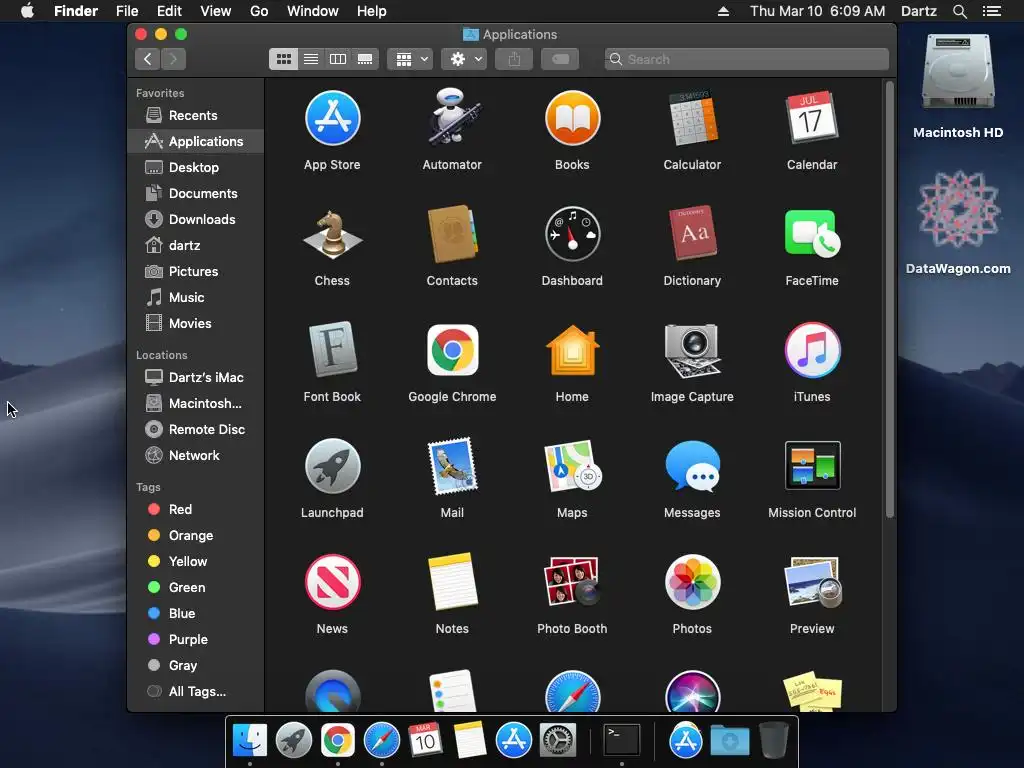1024x768 pixels.
Task: Open Notification Center in menu bar
Action: (x=992, y=11)
